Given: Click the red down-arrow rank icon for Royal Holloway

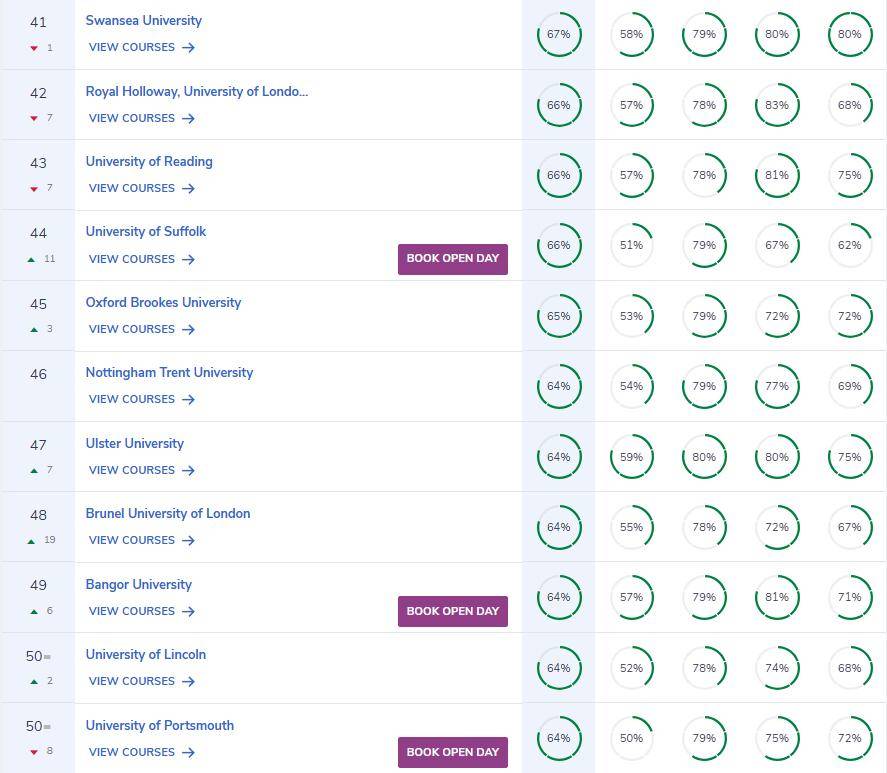Looking at the screenshot, I should pos(34,118).
